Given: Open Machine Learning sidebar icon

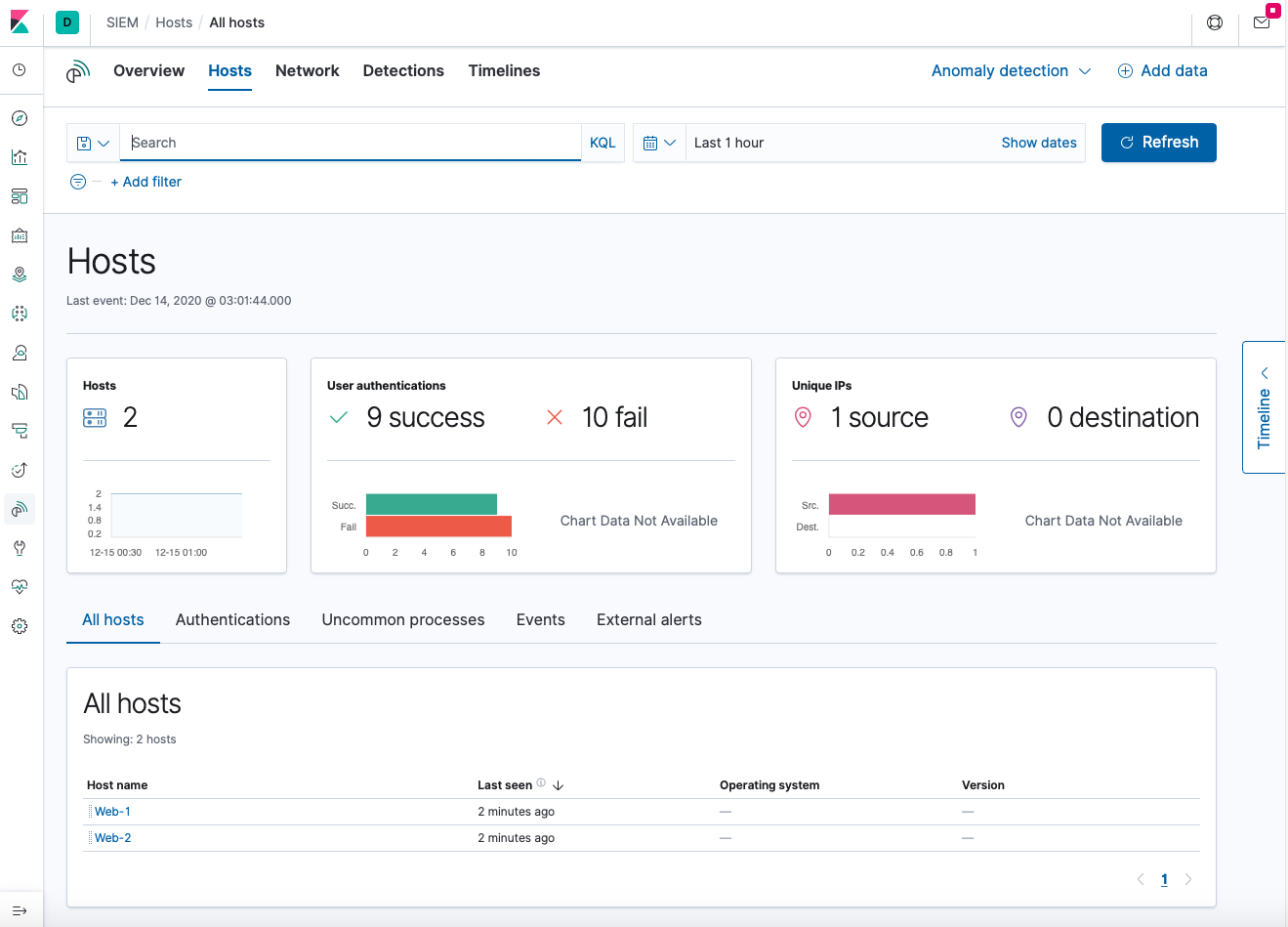Looking at the screenshot, I should 20,314.
